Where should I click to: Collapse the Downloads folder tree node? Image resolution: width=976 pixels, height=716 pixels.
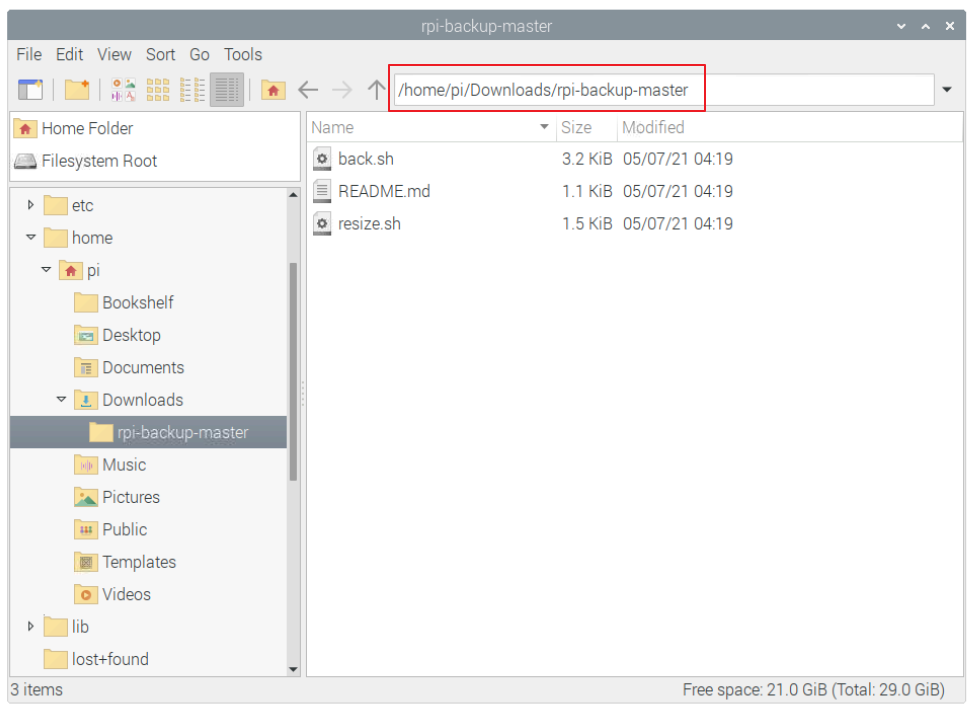coord(61,400)
